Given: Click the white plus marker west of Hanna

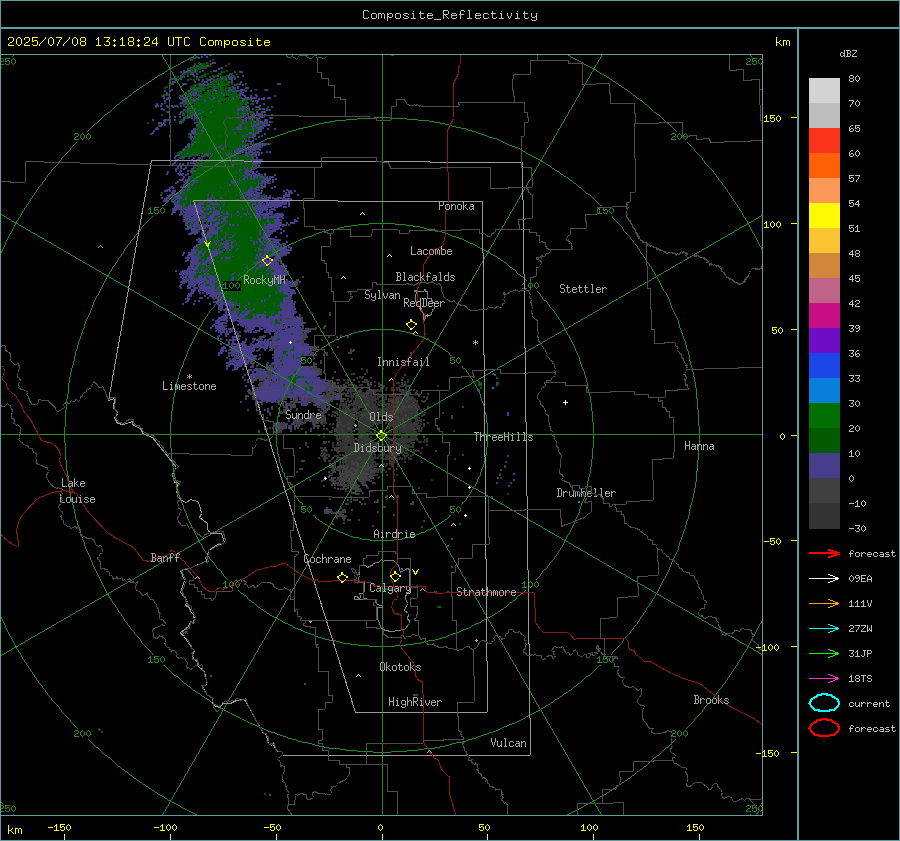Looking at the screenshot, I should point(565,402).
